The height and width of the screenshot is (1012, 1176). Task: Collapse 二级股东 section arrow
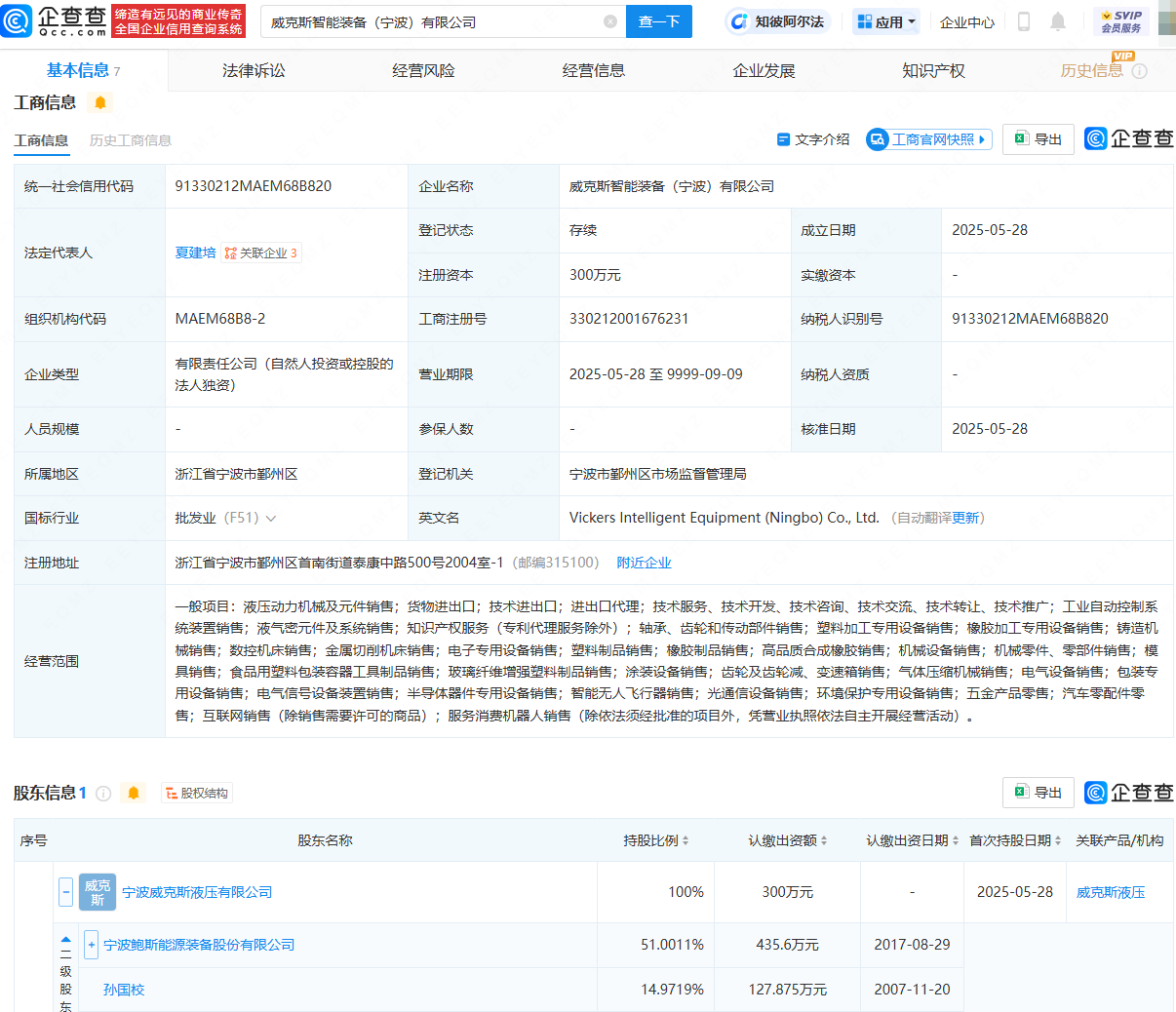pos(65,941)
